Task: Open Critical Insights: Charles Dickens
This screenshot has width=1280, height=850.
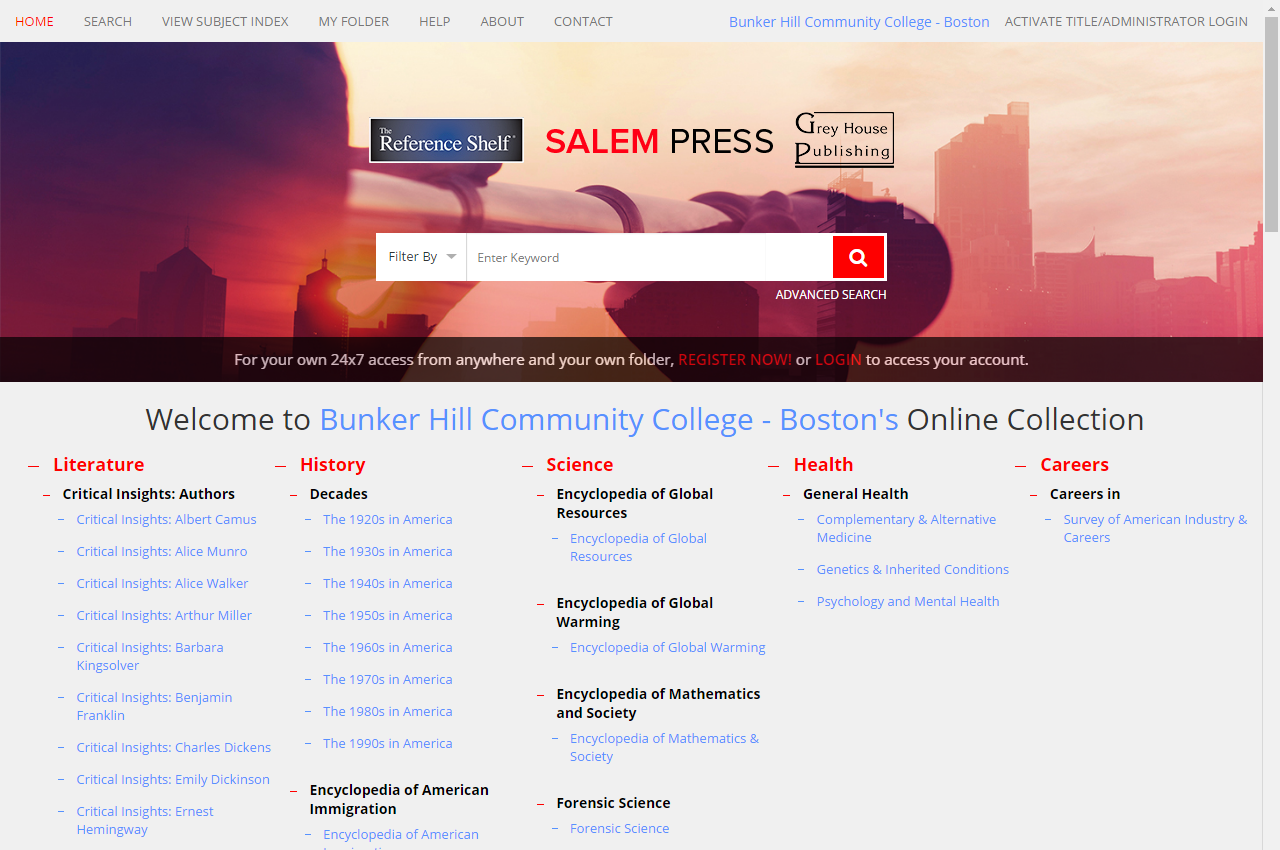Action: click(x=174, y=747)
